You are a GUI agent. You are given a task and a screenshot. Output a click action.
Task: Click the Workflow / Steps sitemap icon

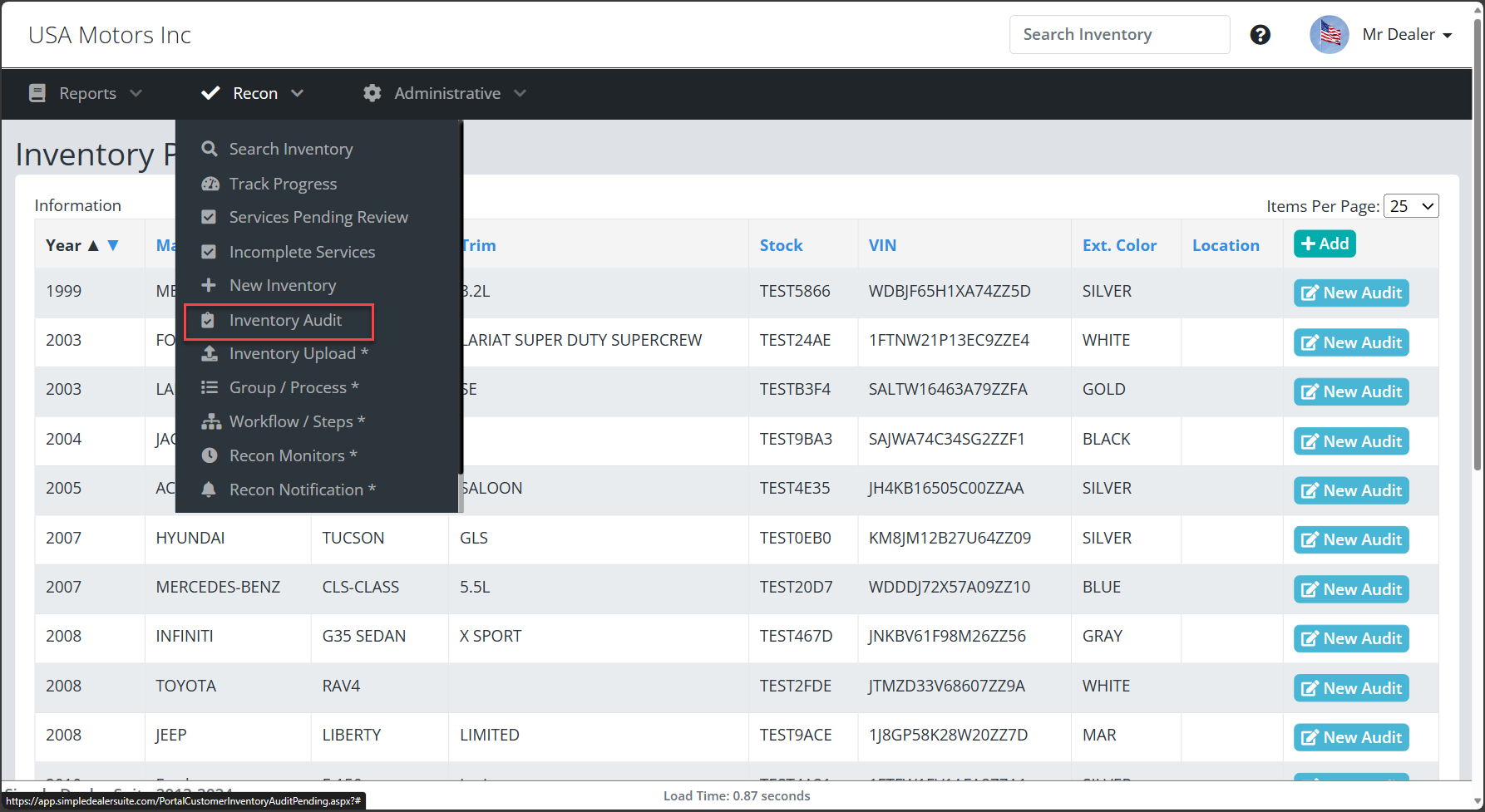click(x=210, y=421)
